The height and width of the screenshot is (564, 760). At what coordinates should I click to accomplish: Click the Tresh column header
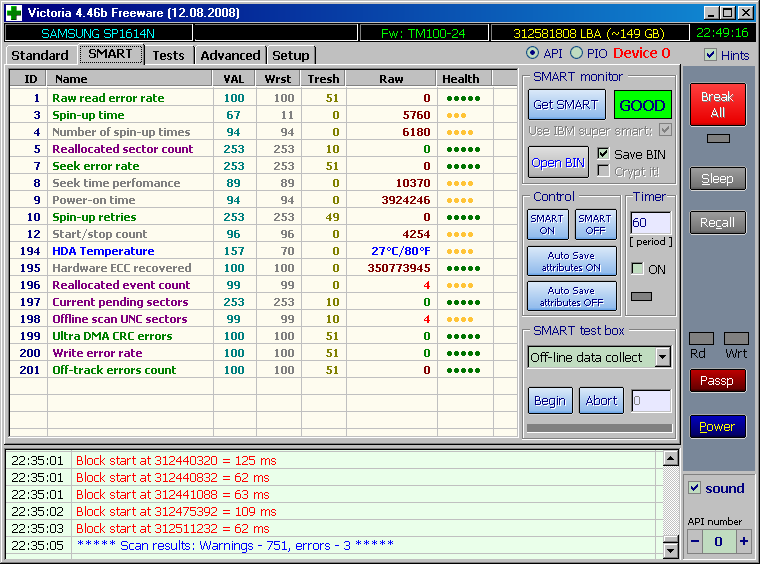pyautogui.click(x=323, y=78)
